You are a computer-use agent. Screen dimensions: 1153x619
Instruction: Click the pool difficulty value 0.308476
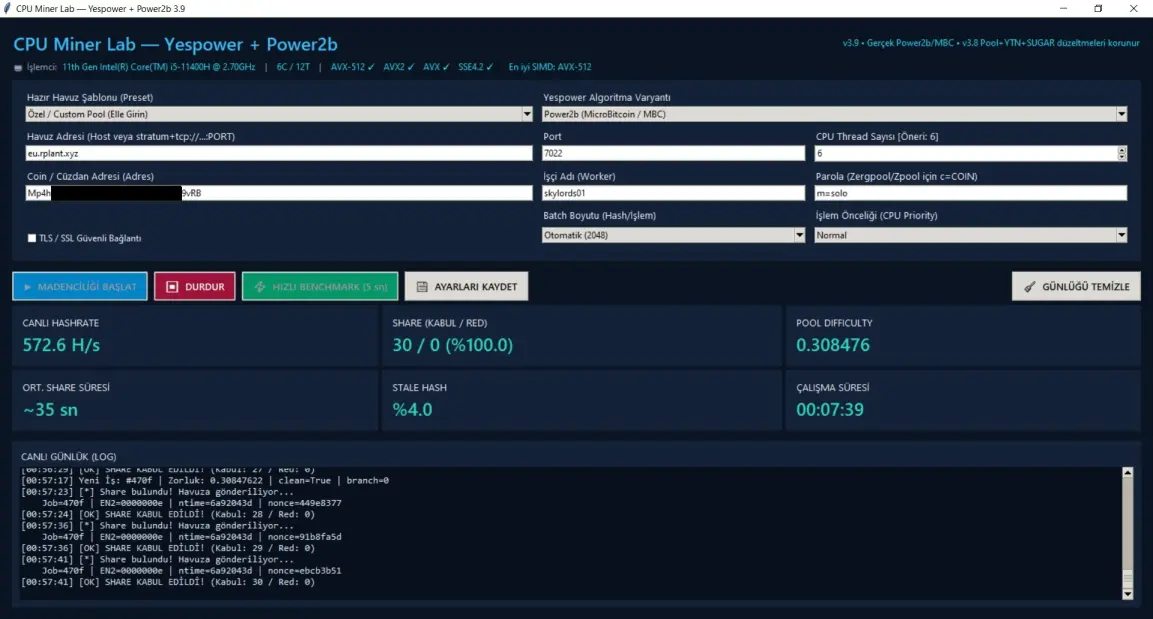(x=832, y=345)
